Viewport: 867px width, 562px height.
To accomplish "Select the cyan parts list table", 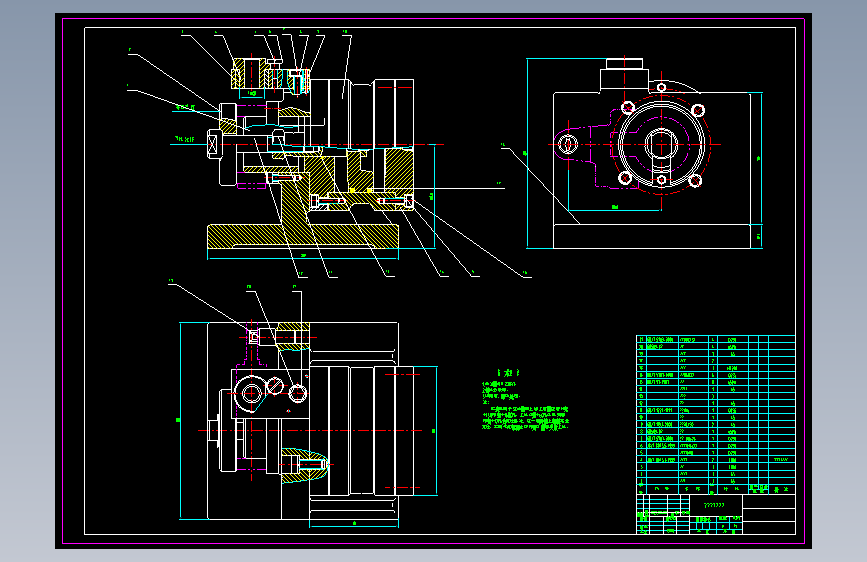I will point(715,414).
